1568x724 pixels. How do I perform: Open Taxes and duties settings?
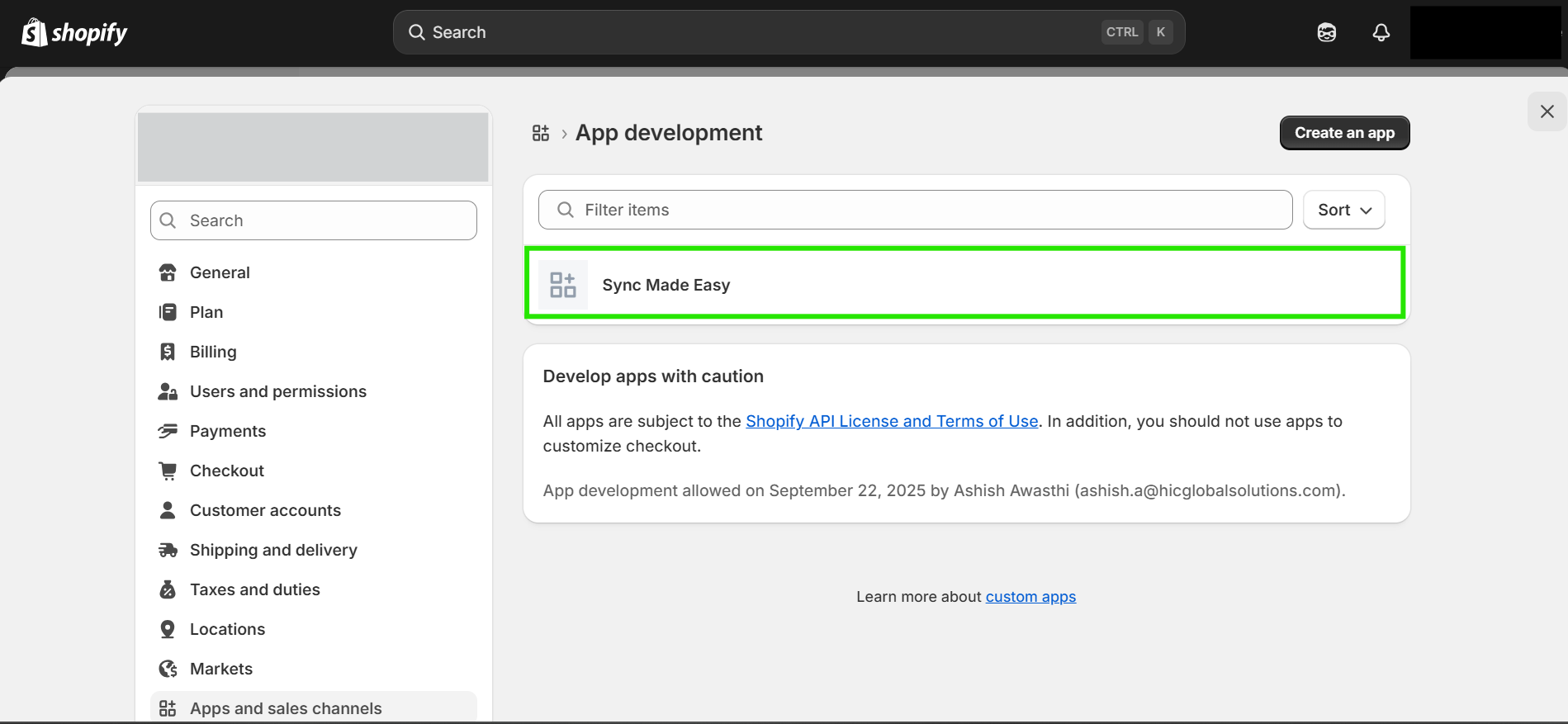(254, 589)
